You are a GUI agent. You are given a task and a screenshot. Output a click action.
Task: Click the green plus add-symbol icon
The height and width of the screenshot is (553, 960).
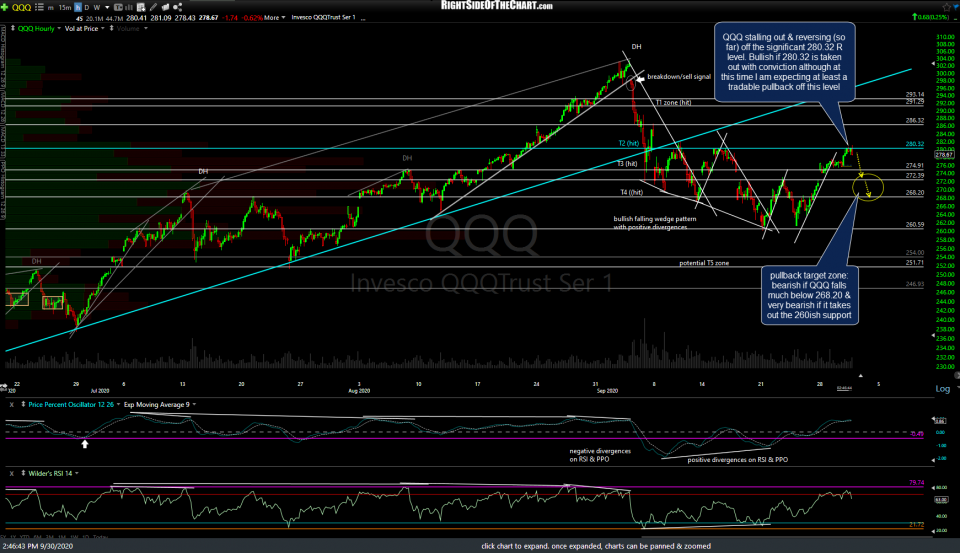[4, 7]
